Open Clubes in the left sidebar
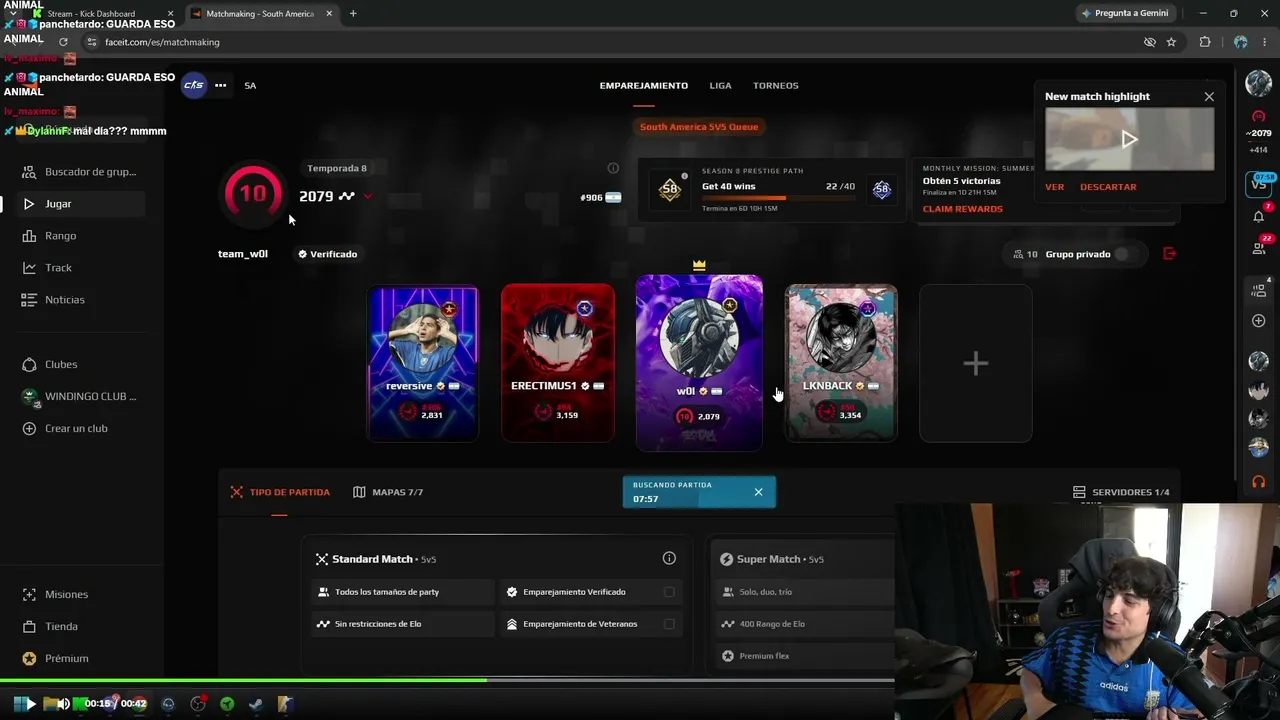The width and height of the screenshot is (1280, 720). click(82, 364)
